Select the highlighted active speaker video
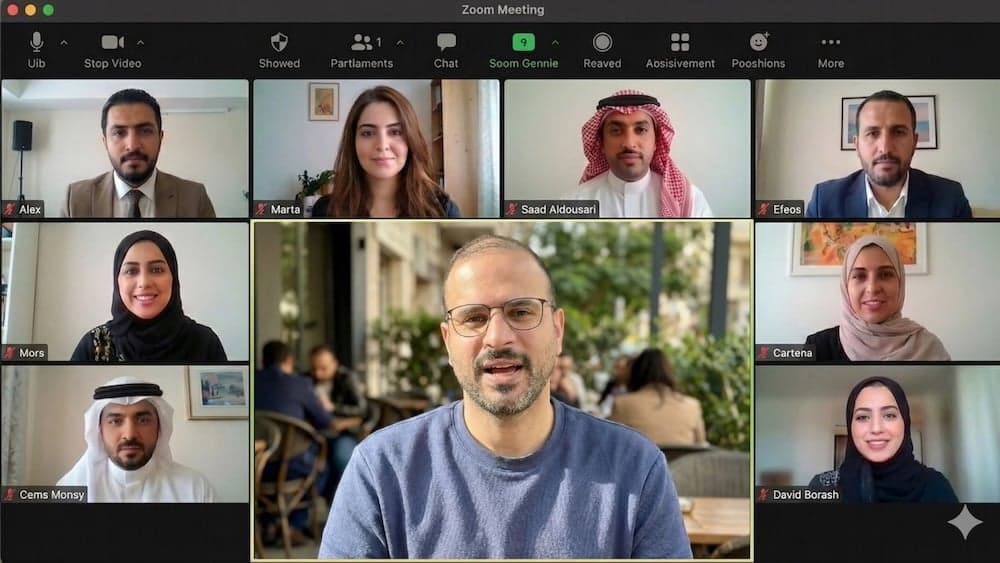Viewport: 1000px width, 563px height. coord(503,390)
